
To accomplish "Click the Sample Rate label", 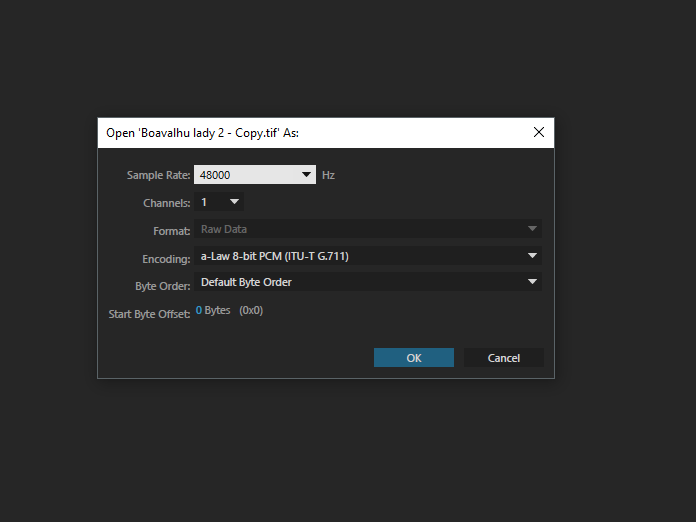I will tap(158, 175).
